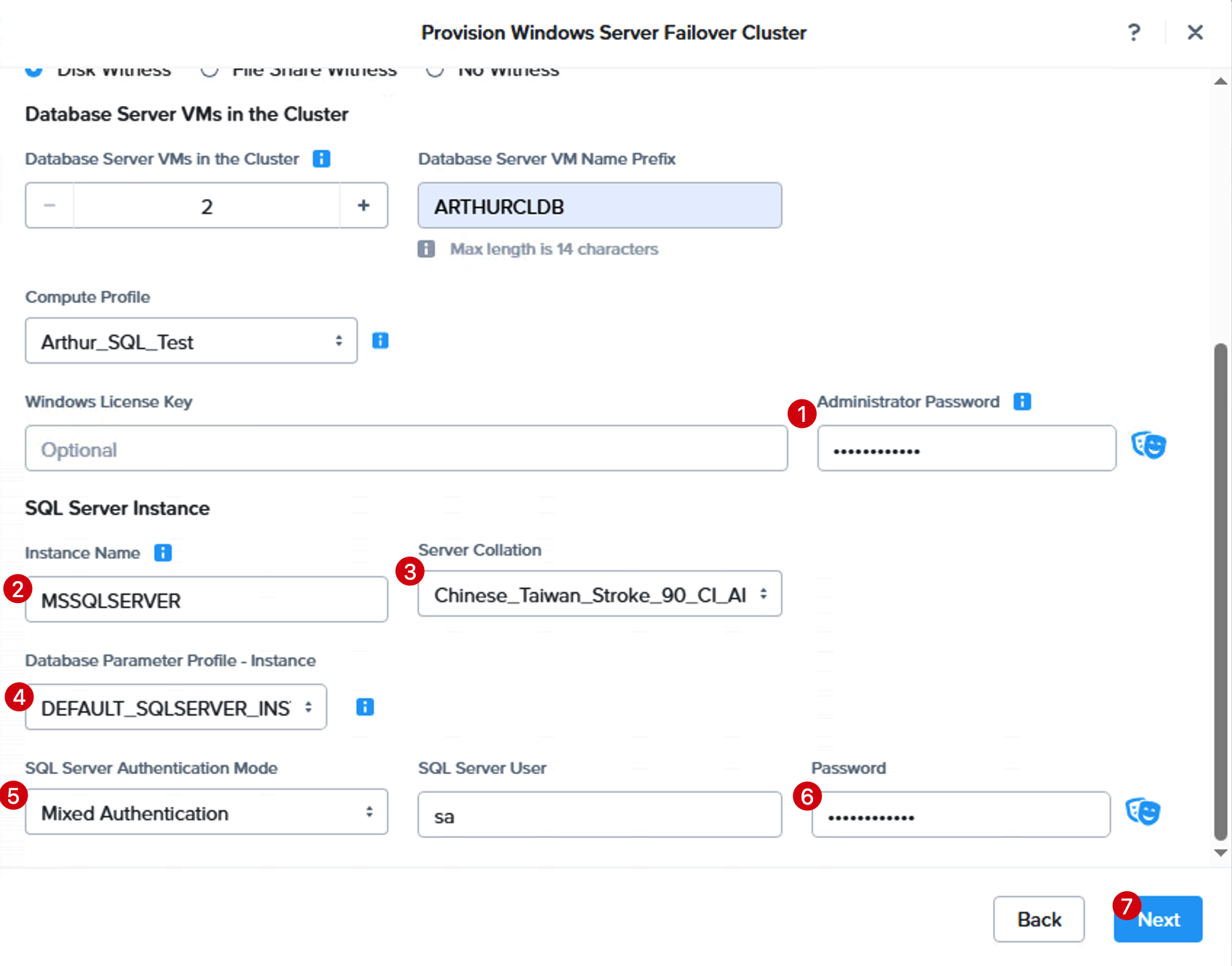Expand the SQL Server Authentication Mode dropdown
The height and width of the screenshot is (966, 1232).
(207, 812)
